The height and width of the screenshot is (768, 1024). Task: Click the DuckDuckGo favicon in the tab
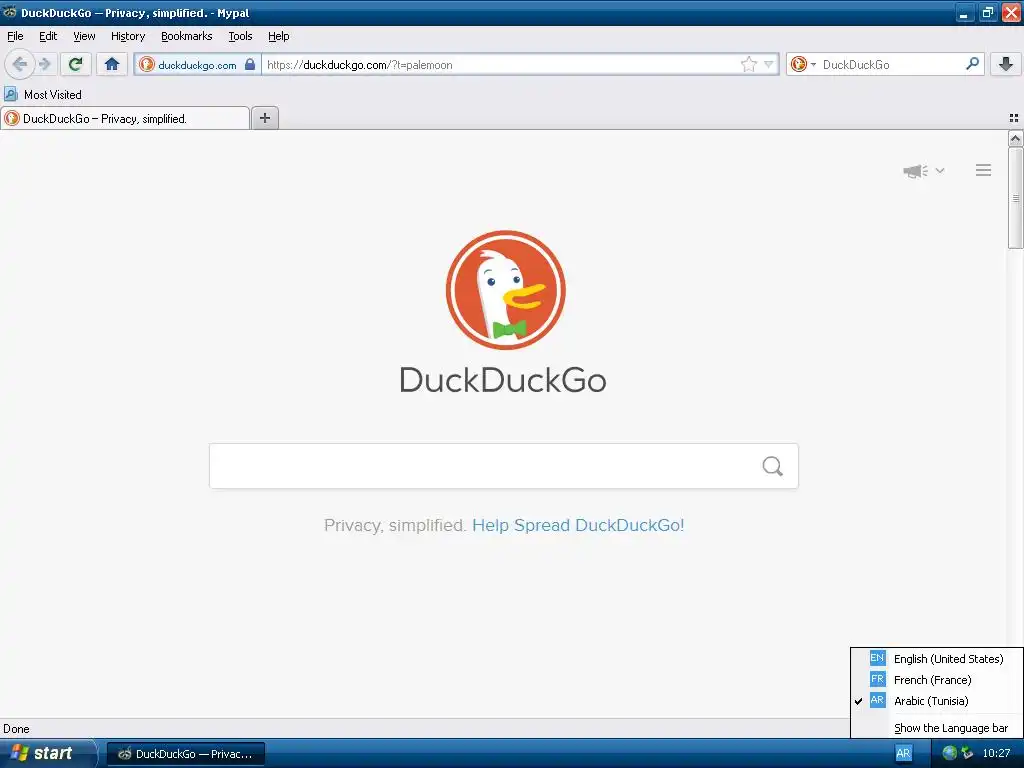coord(12,118)
